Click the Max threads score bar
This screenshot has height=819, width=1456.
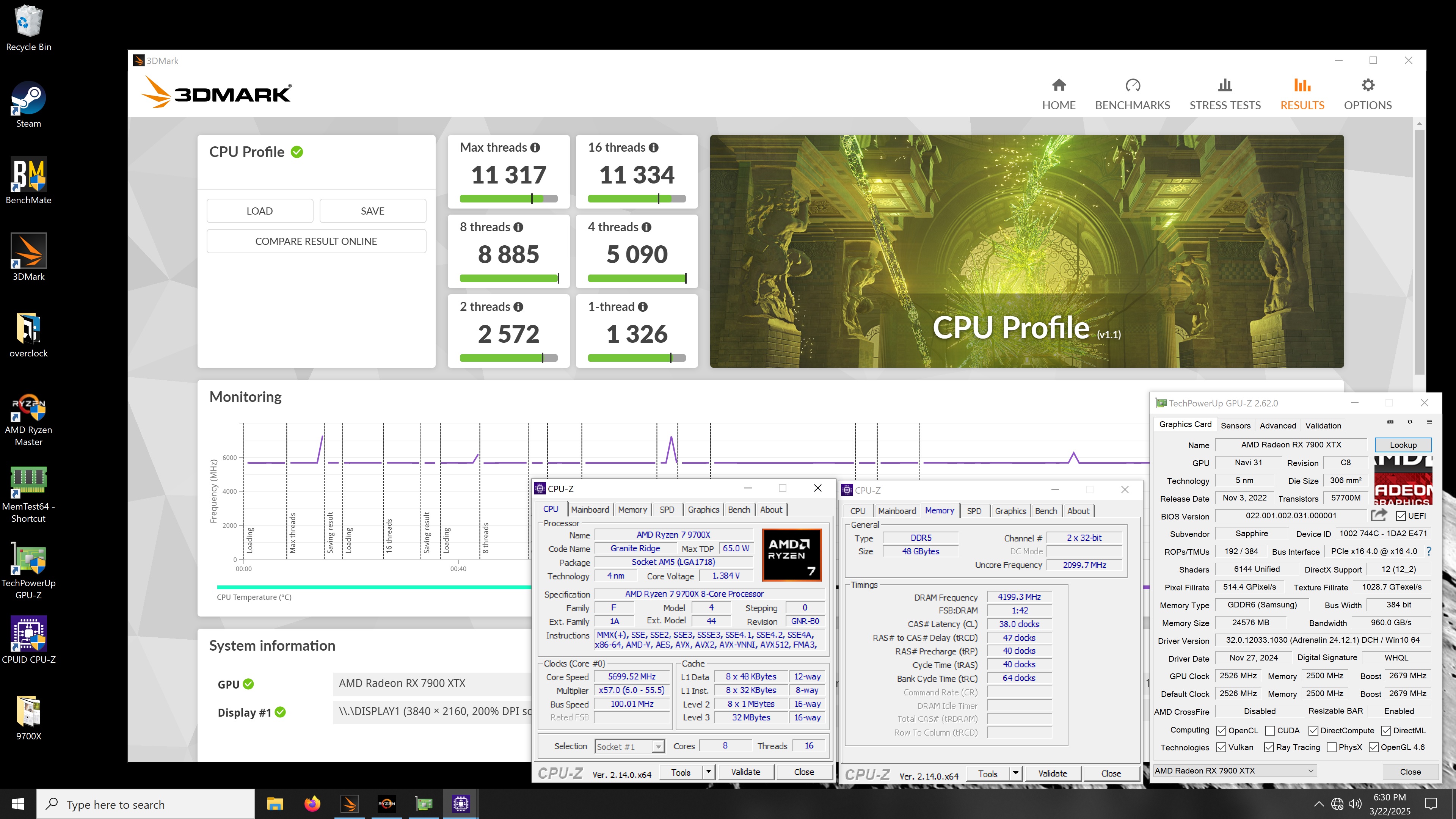point(509,198)
